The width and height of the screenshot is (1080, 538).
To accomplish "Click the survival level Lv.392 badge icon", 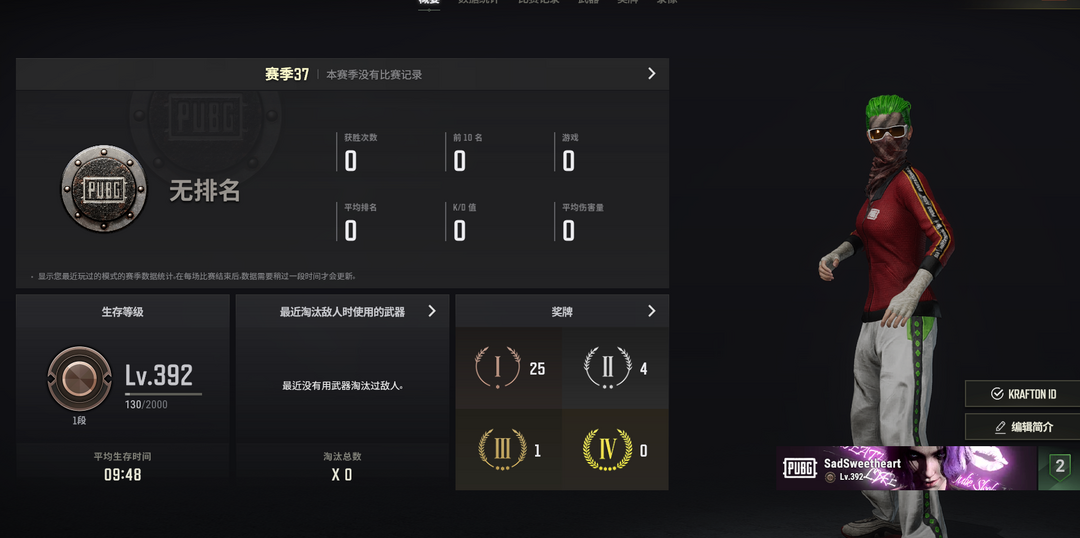I will click(79, 378).
